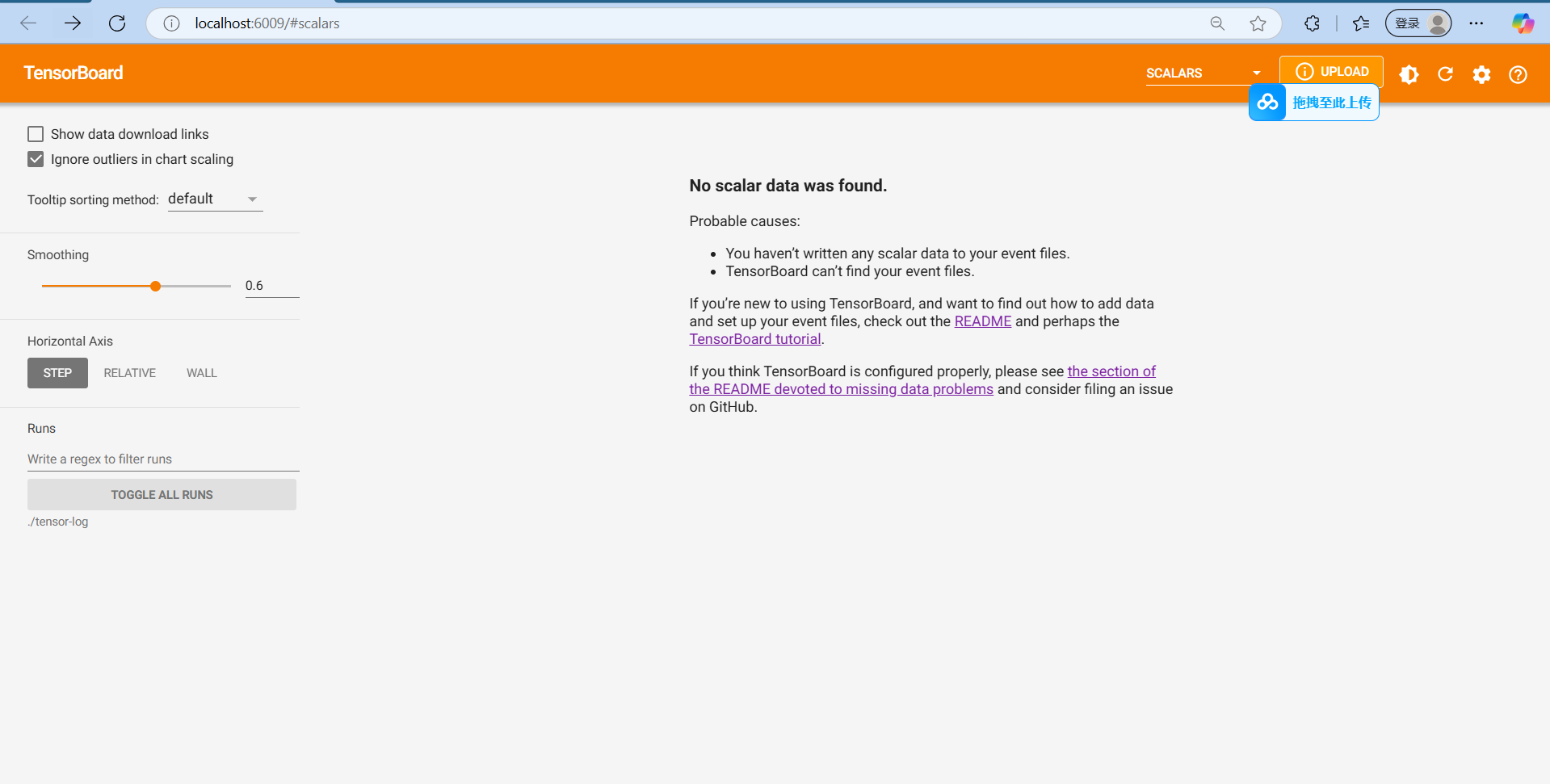Click the ./tensor-log run path
Viewport: 1550px width, 784px height.
coord(58,522)
